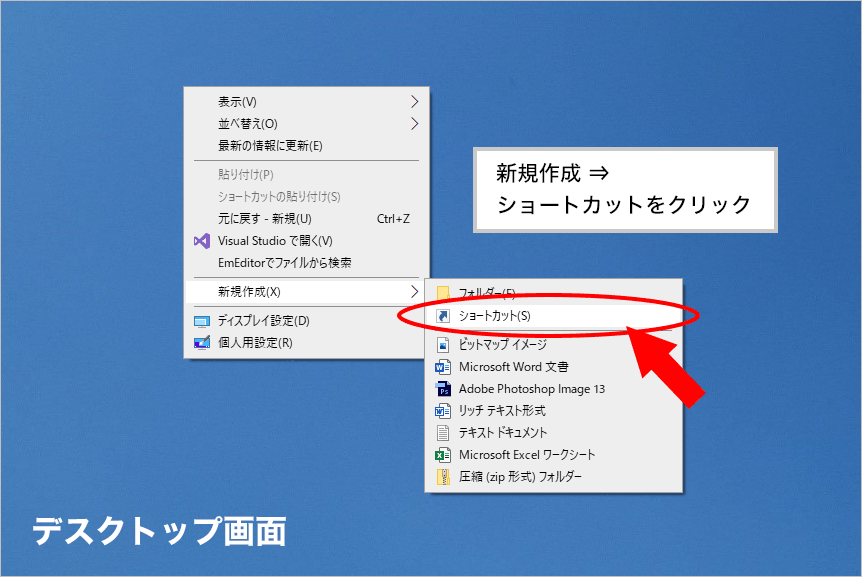Choose 圧縮 (zip 形式) フォルダー entry

tap(554, 477)
